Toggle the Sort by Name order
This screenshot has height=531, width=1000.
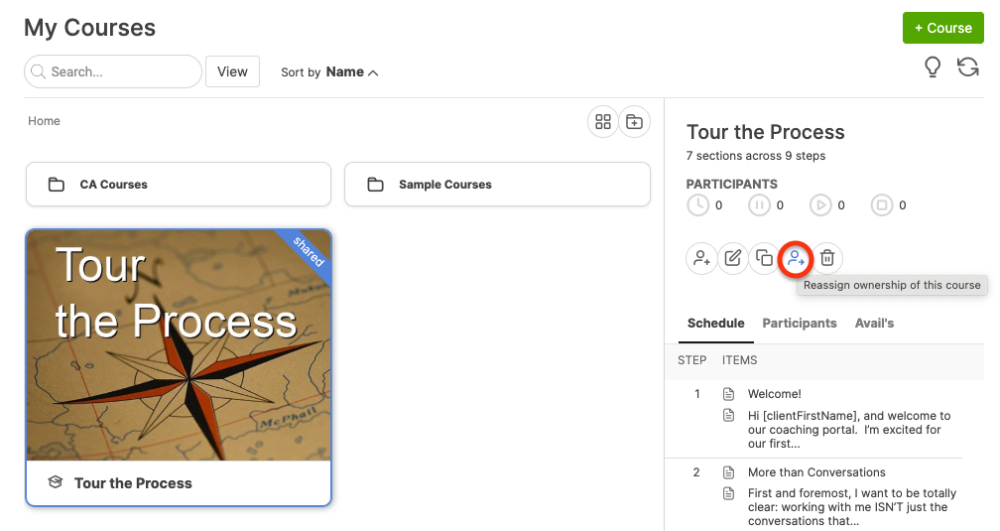coord(351,72)
